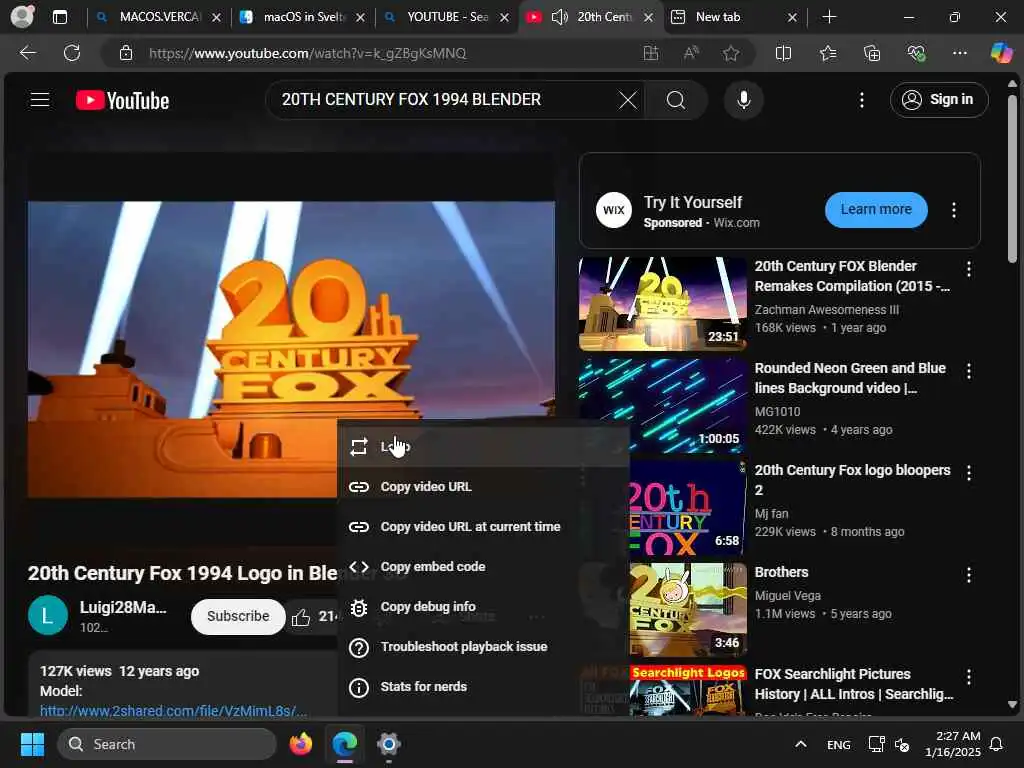This screenshot has width=1024, height=768.
Task: Open the 2shared.com model link
Action: point(173,711)
